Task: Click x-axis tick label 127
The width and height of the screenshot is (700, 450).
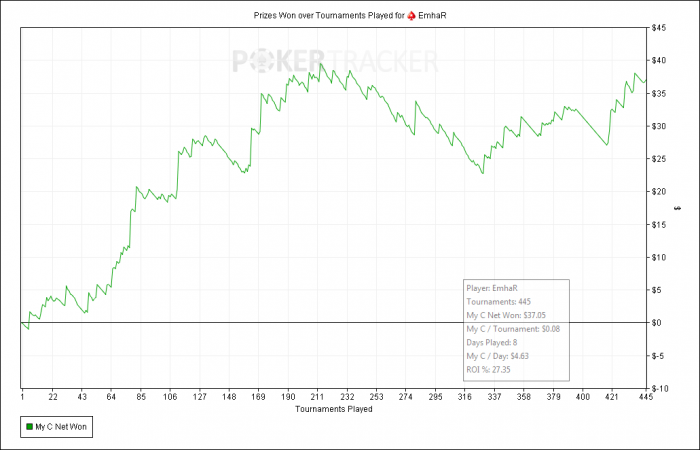Action: pyautogui.click(x=200, y=397)
